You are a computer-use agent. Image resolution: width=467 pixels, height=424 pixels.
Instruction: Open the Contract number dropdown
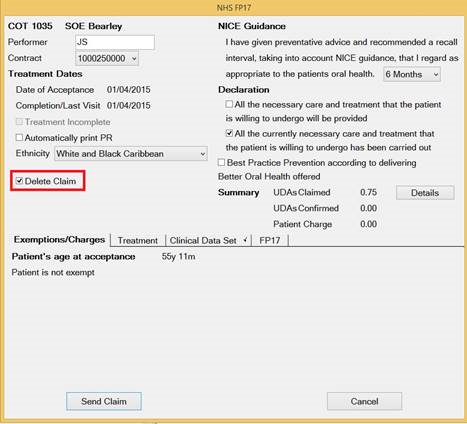click(x=107, y=58)
